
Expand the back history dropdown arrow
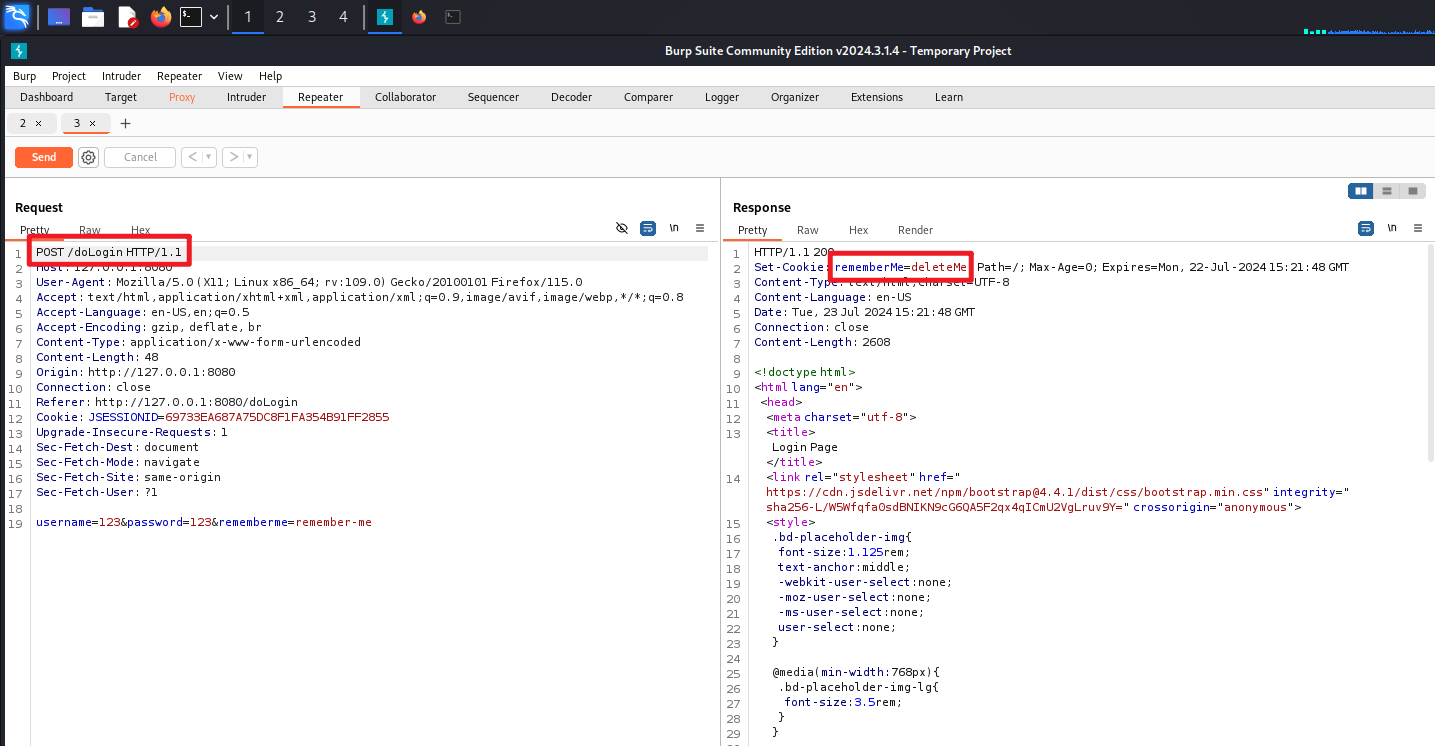209,157
